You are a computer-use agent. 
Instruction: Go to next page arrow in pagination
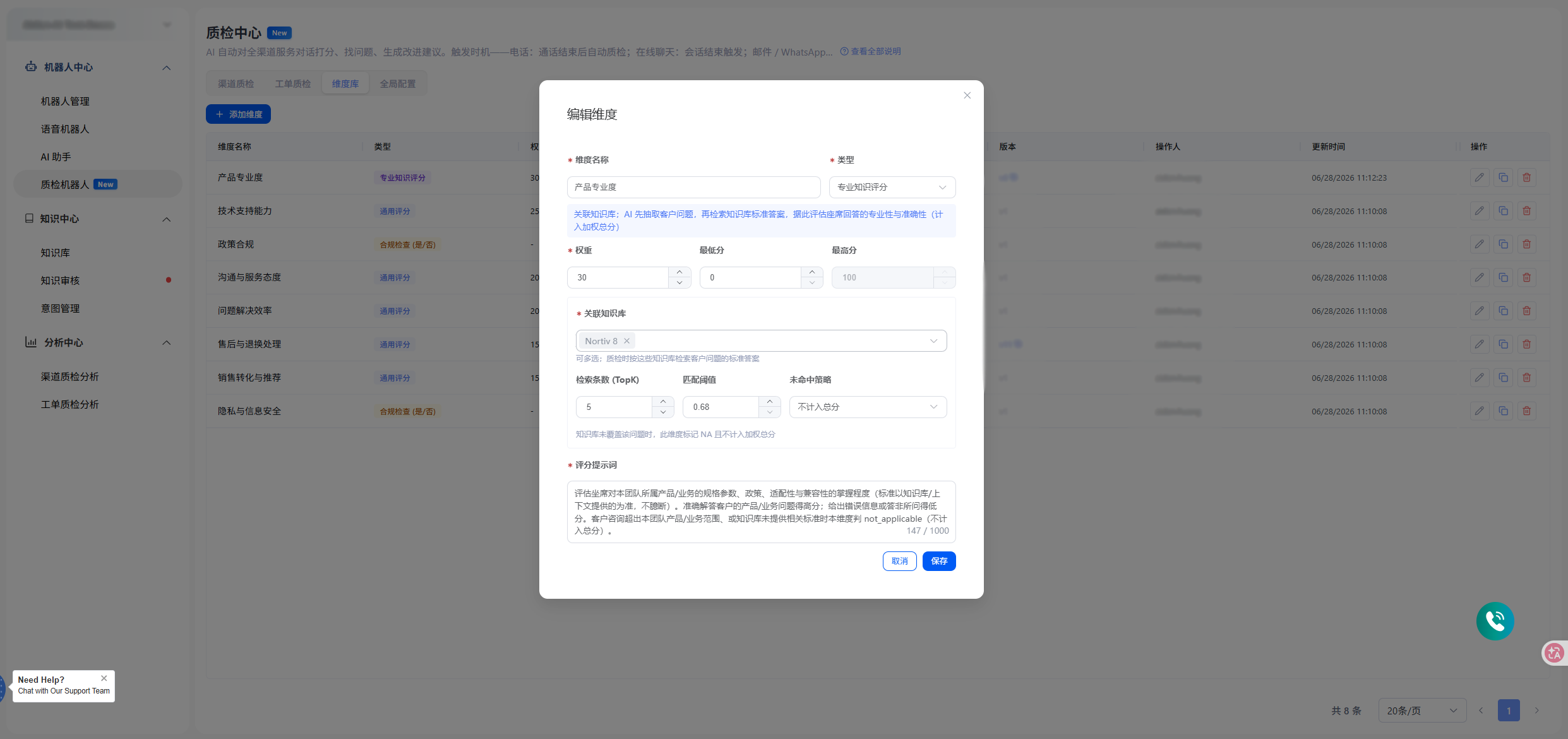coord(1537,711)
